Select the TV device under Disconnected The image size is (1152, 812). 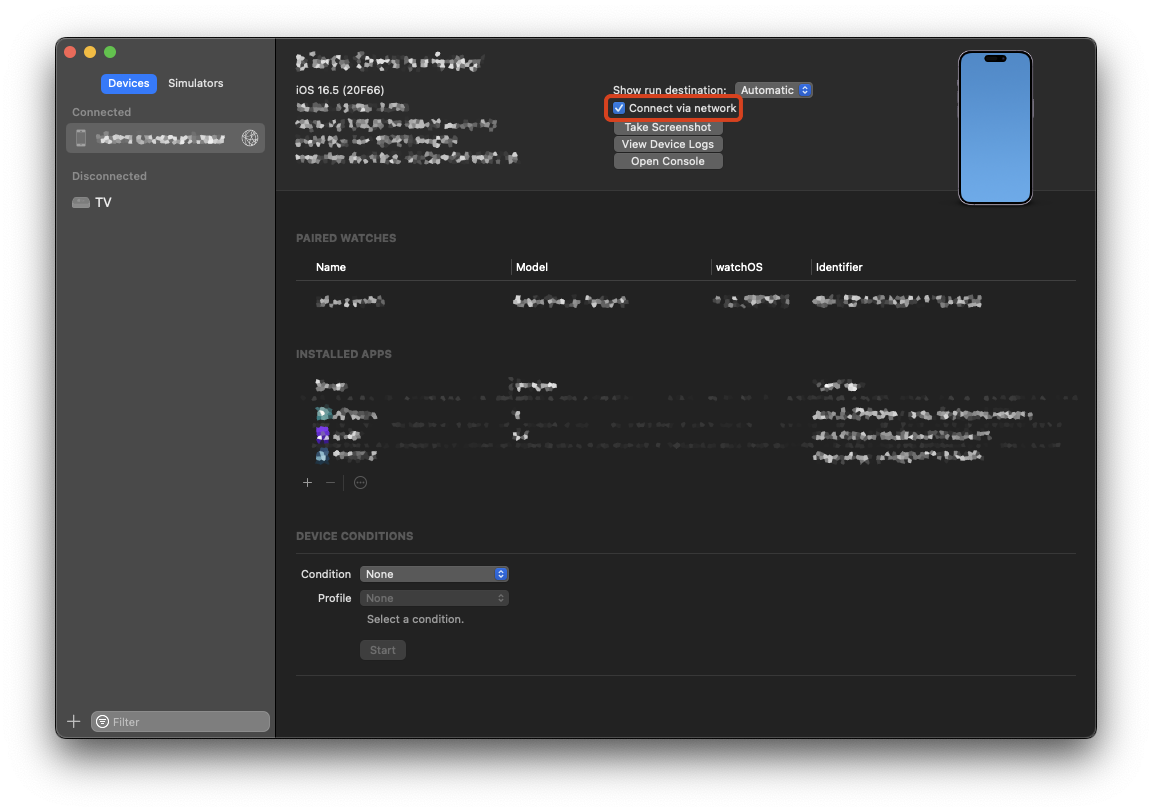pos(98,202)
